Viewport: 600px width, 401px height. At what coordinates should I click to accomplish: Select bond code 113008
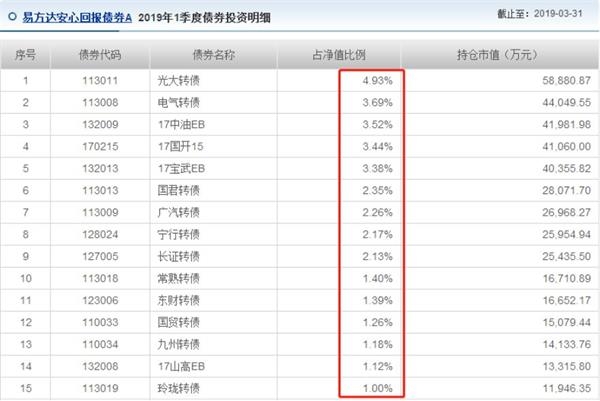(100, 103)
